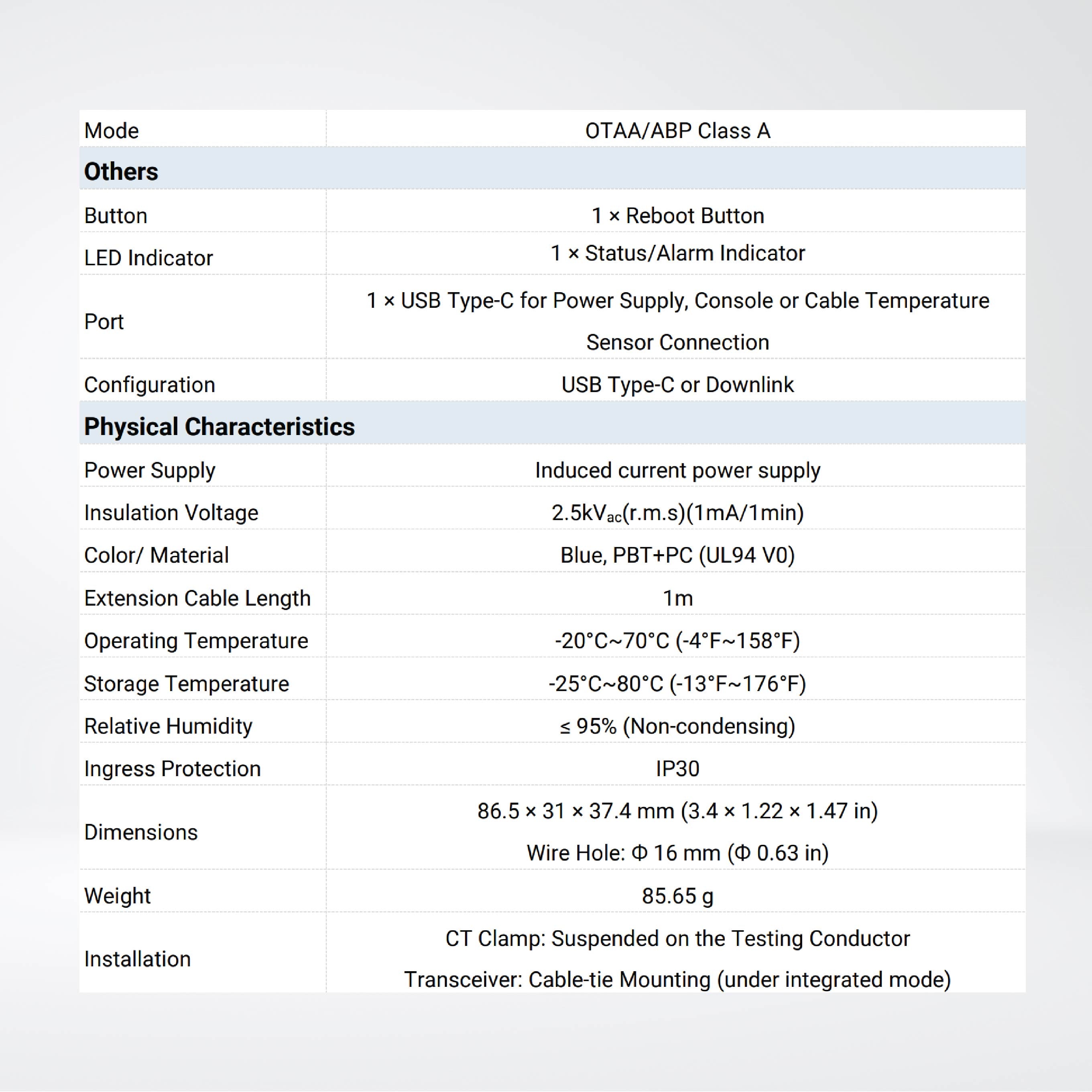Select the 'Others' section heading
Screen dimensions: 1092x1092
pyautogui.click(x=121, y=171)
